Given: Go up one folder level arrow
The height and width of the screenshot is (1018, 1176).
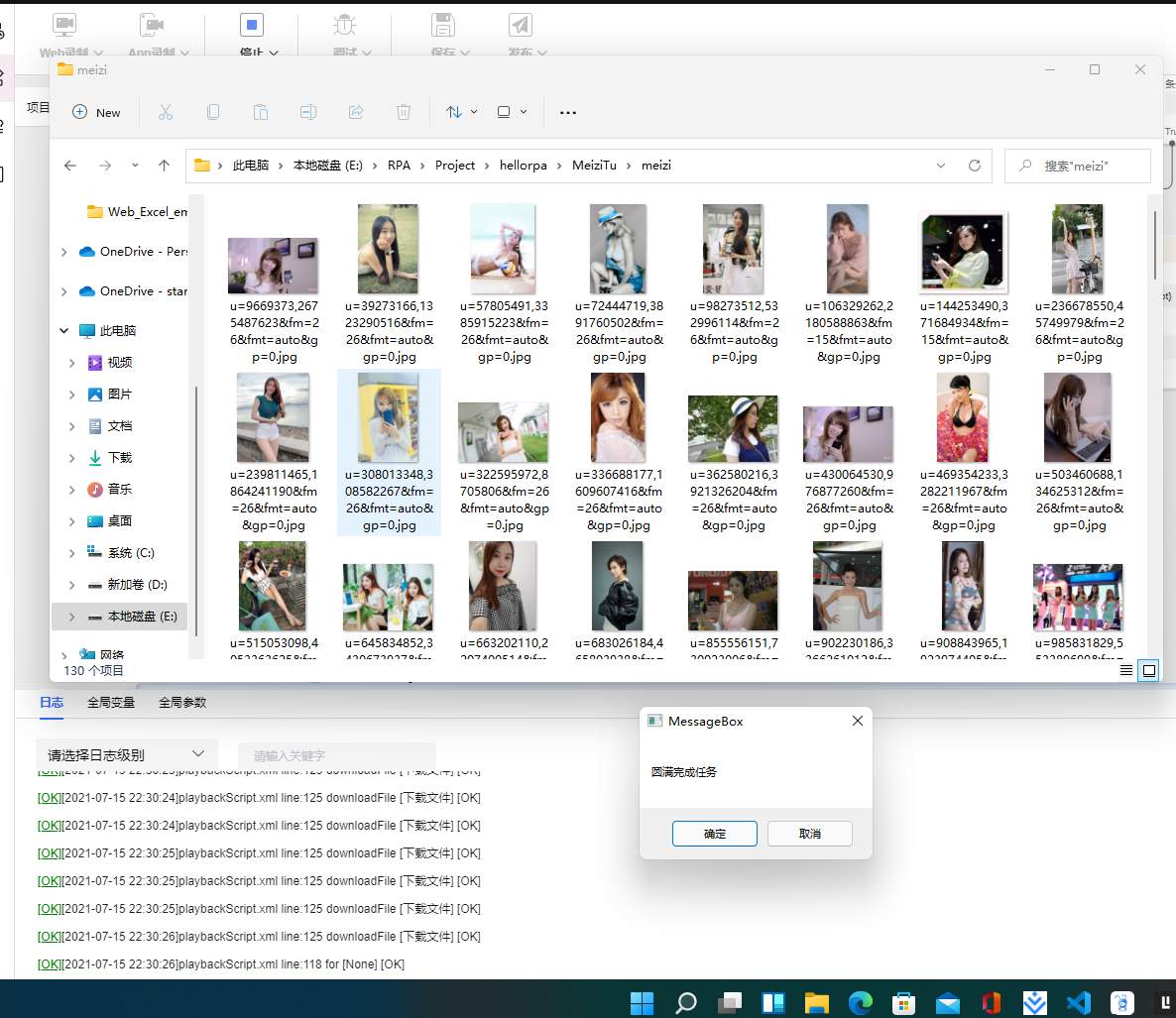Looking at the screenshot, I should pos(165,166).
